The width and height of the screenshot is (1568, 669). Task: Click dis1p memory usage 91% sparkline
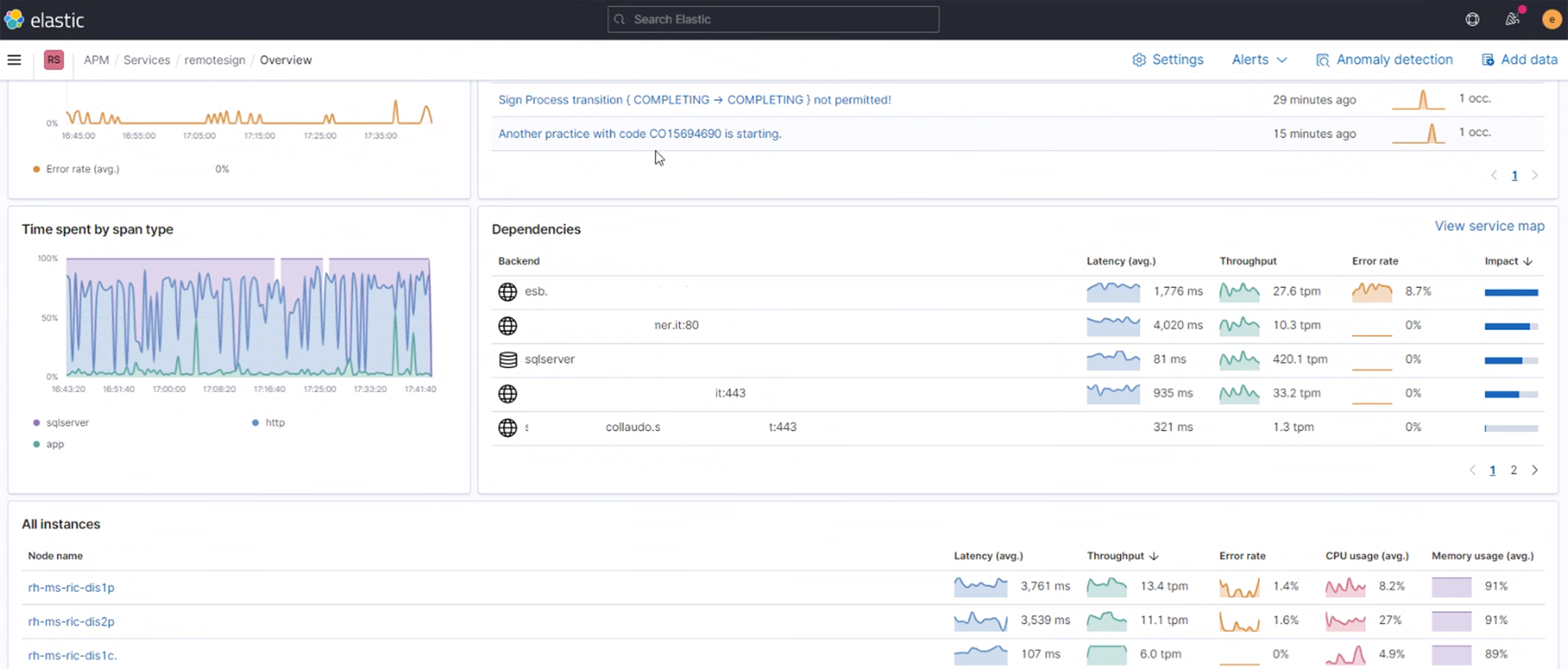(x=1451, y=587)
